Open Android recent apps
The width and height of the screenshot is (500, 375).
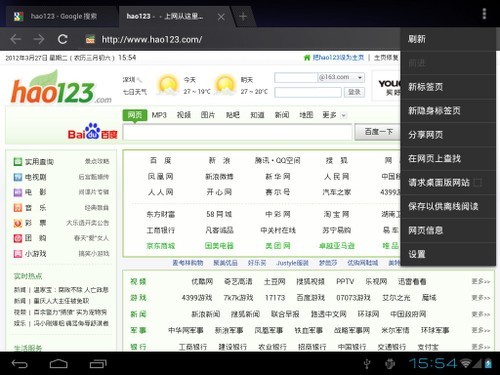pos(98,364)
